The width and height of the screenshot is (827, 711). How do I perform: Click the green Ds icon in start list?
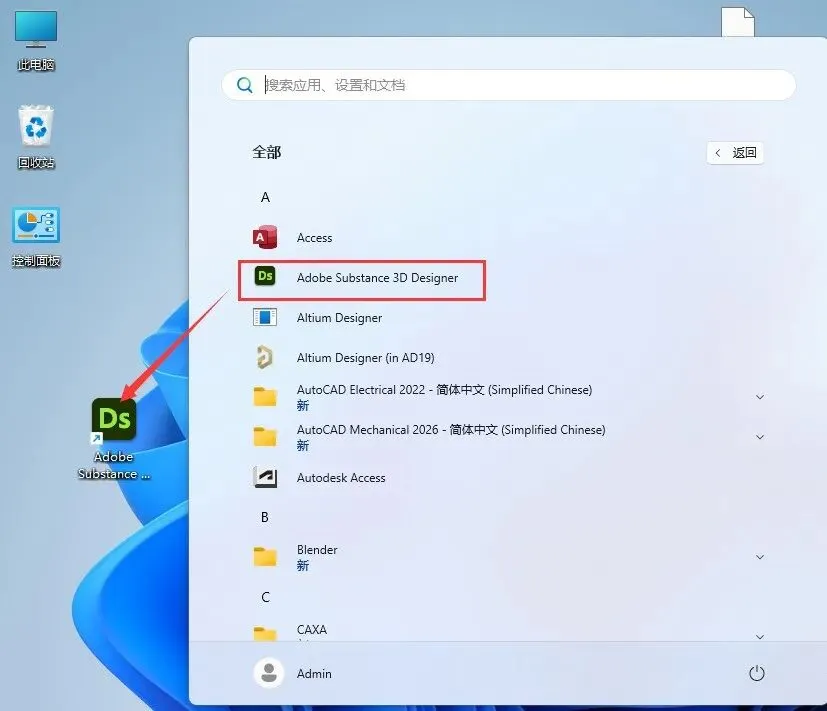(265, 276)
